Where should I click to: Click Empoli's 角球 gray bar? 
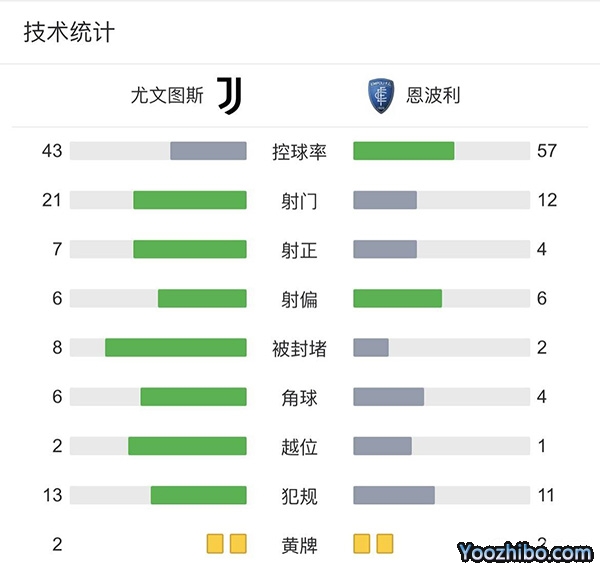pos(389,397)
